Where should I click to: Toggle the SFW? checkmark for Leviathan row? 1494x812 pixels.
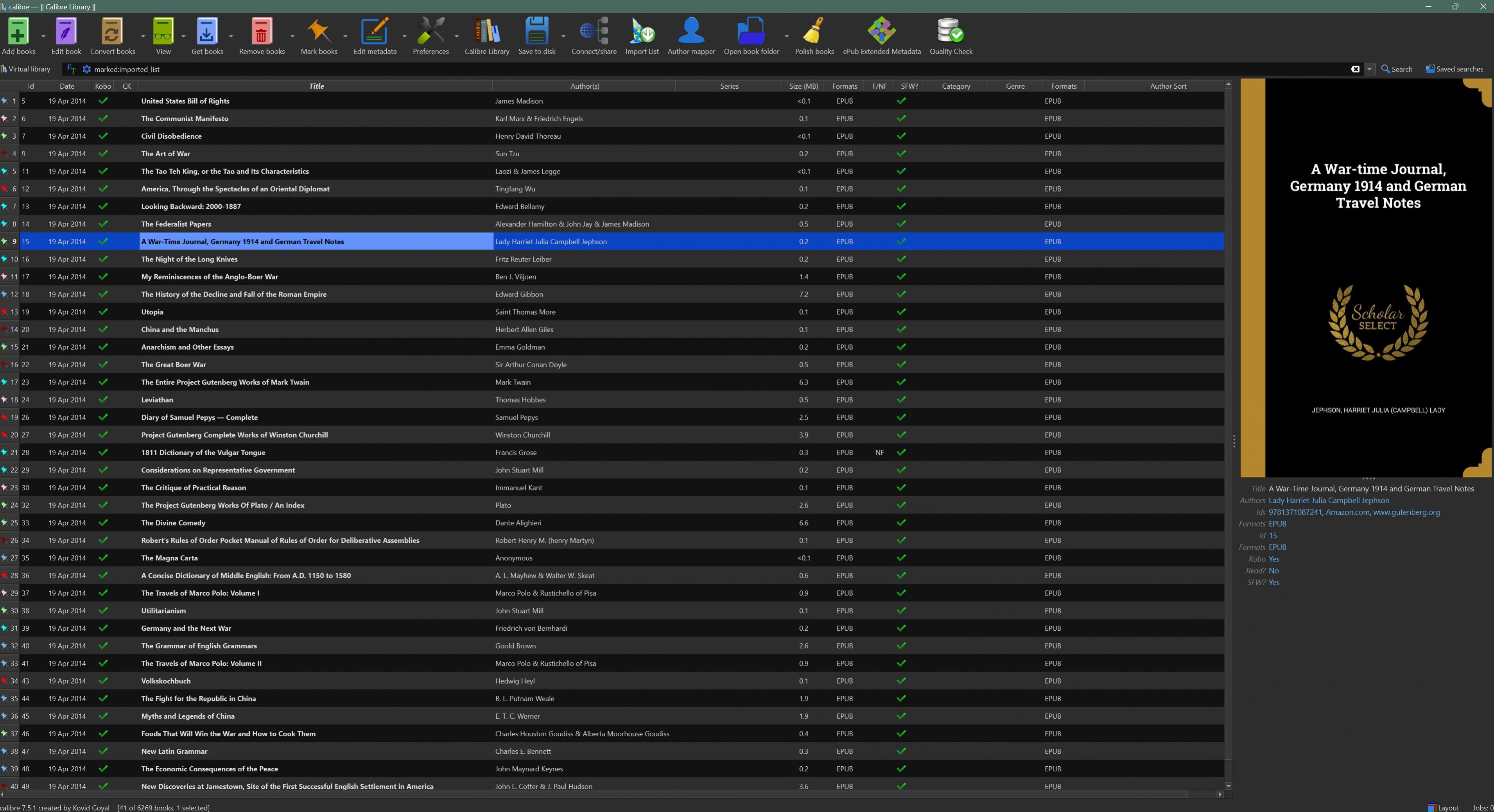pyautogui.click(x=901, y=400)
